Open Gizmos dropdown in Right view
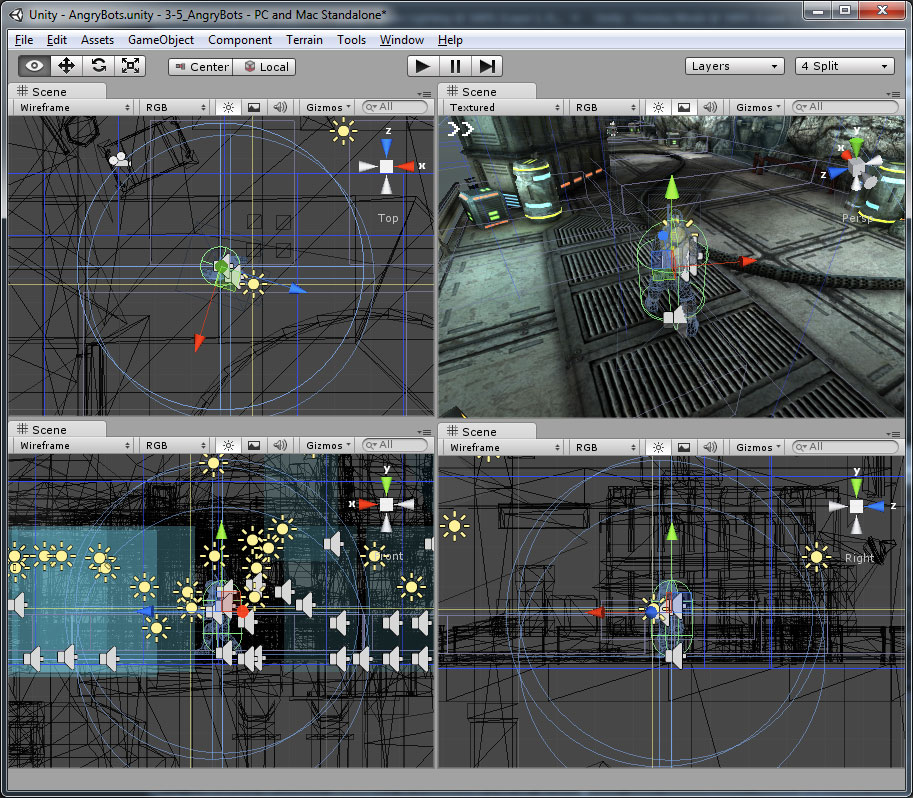Image resolution: width=913 pixels, height=798 pixels. pyautogui.click(x=758, y=447)
